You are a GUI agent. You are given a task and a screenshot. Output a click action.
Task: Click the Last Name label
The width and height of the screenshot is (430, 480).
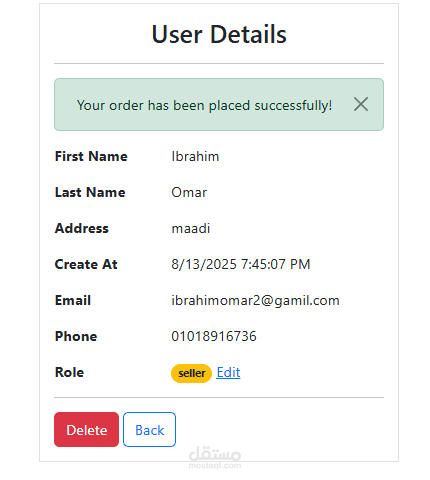tap(90, 192)
